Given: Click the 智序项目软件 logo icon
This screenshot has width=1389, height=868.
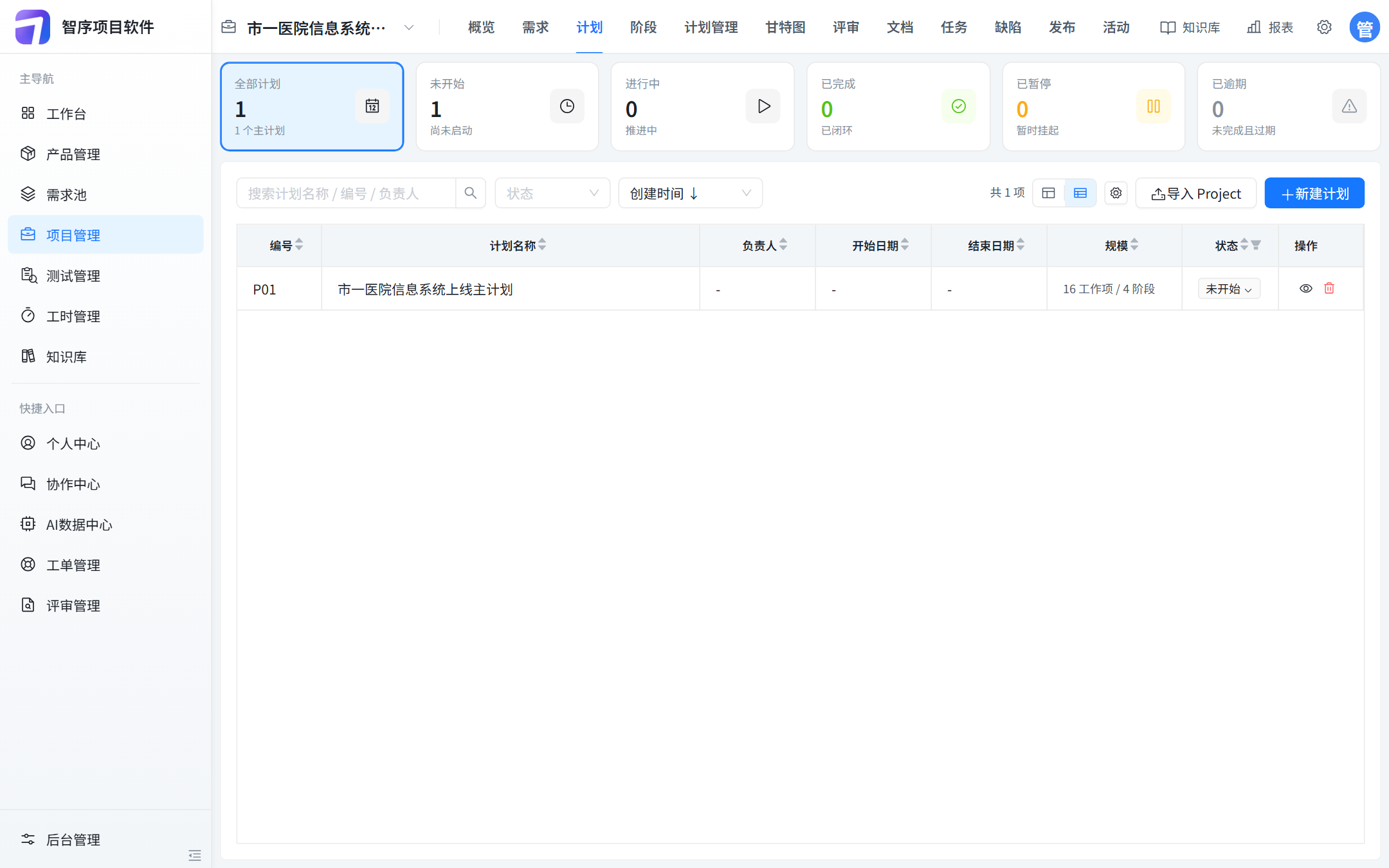Looking at the screenshot, I should pos(33,27).
